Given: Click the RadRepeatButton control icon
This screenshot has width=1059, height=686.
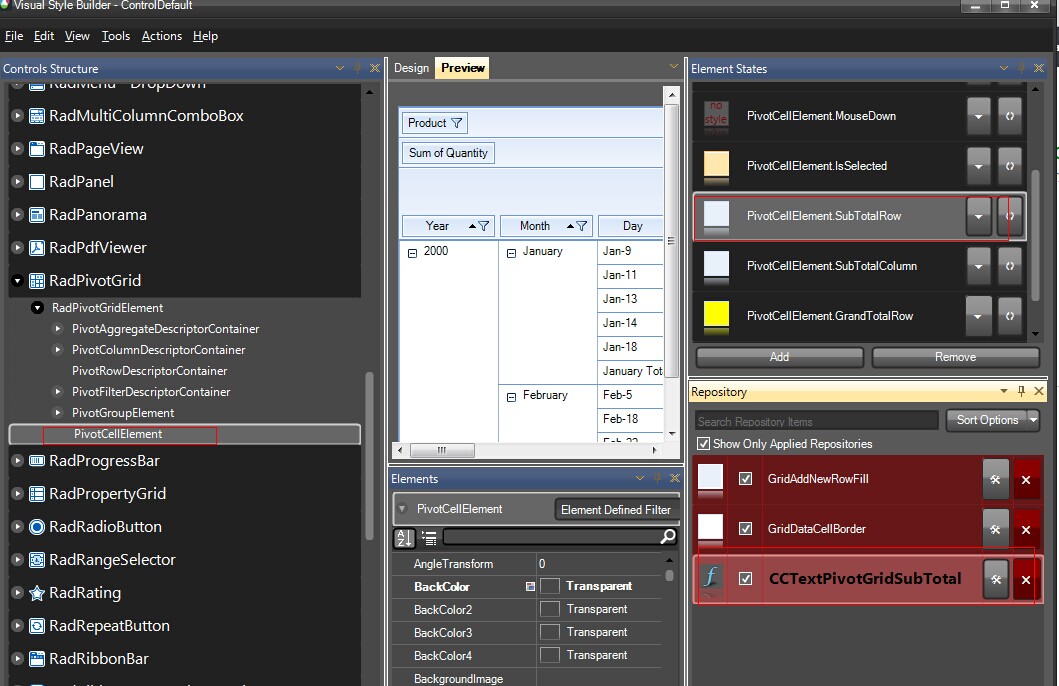Looking at the screenshot, I should coord(37,626).
